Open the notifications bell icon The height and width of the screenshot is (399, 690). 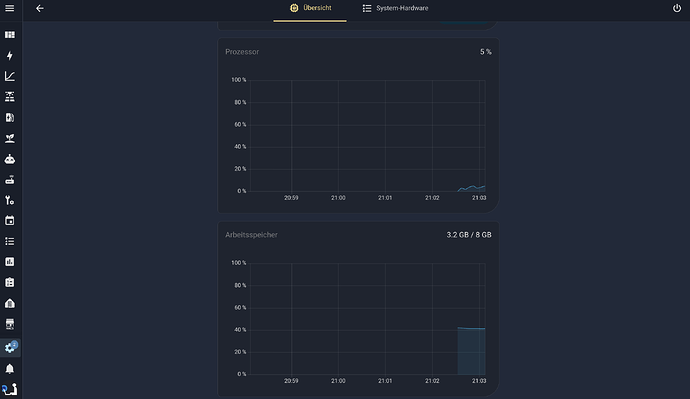coord(10,369)
